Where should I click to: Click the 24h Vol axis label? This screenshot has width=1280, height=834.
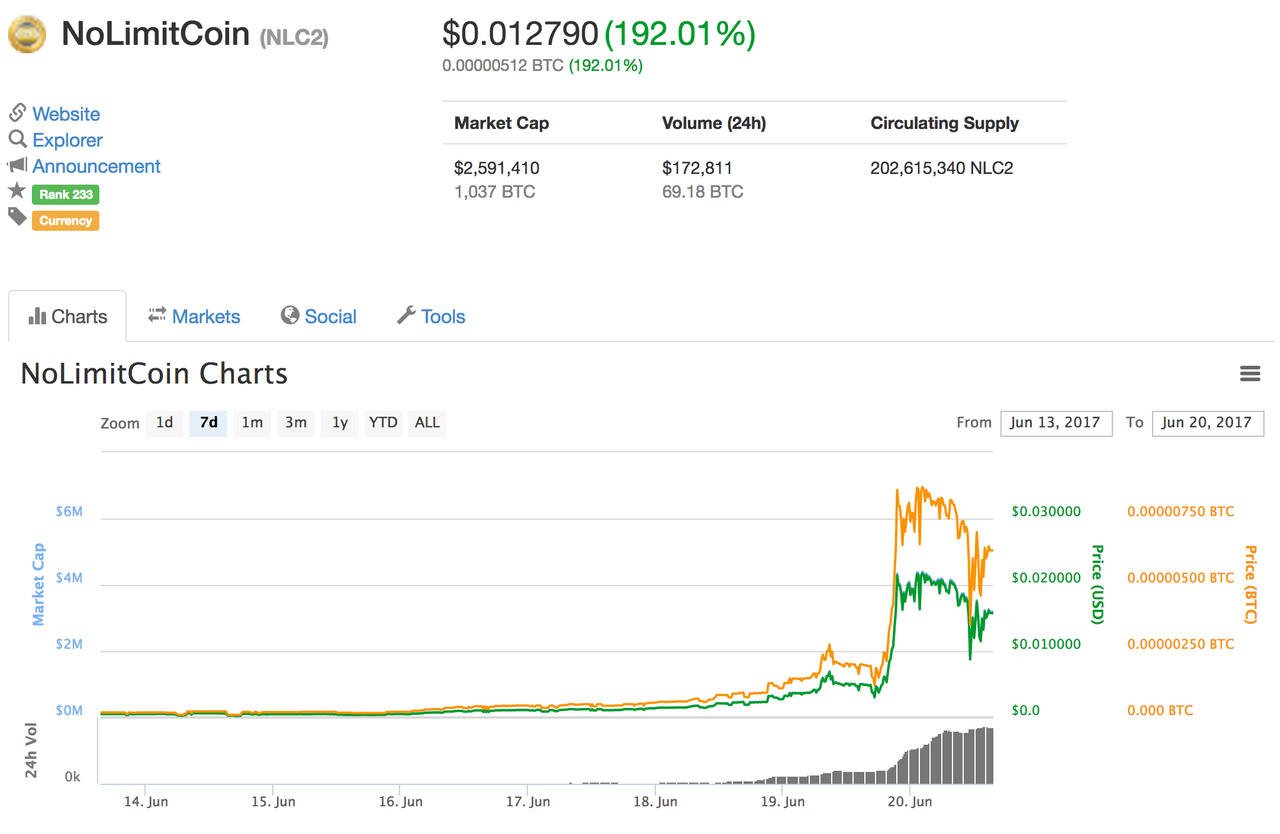click(33, 751)
